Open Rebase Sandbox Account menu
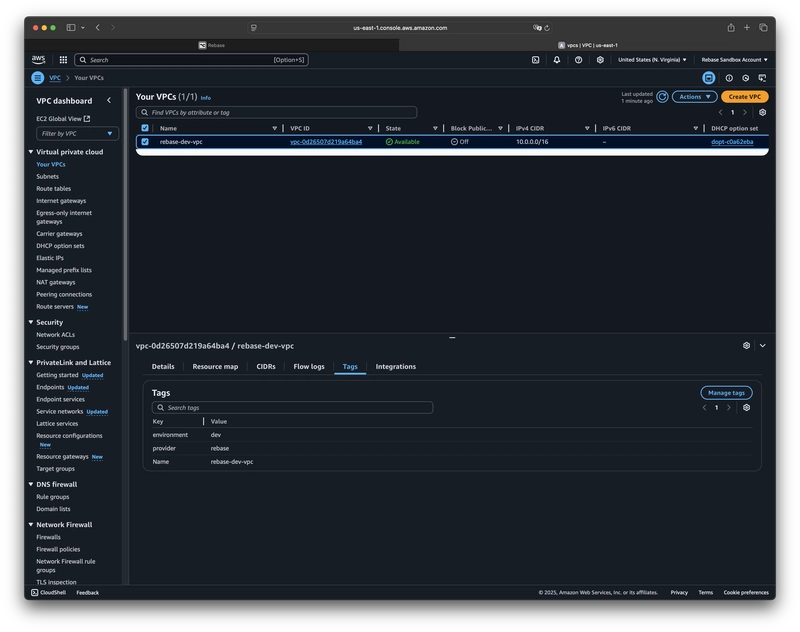This screenshot has width=800, height=632. (734, 60)
